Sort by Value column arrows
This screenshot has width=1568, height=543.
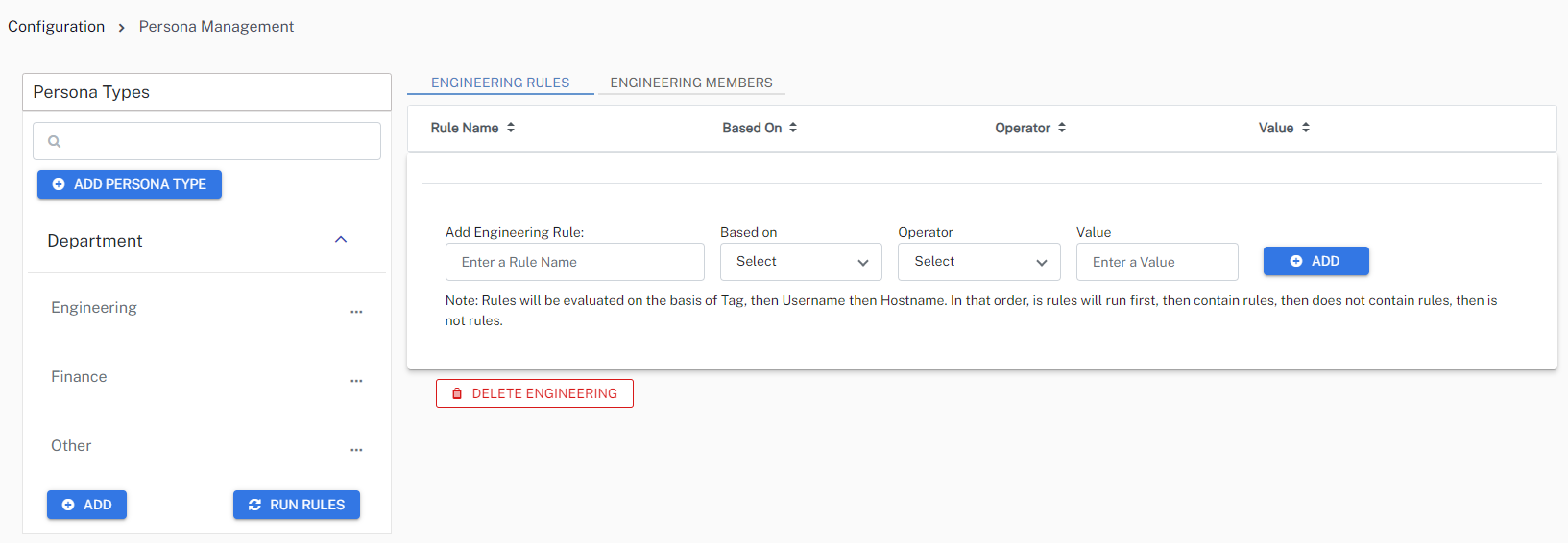[x=1306, y=128]
